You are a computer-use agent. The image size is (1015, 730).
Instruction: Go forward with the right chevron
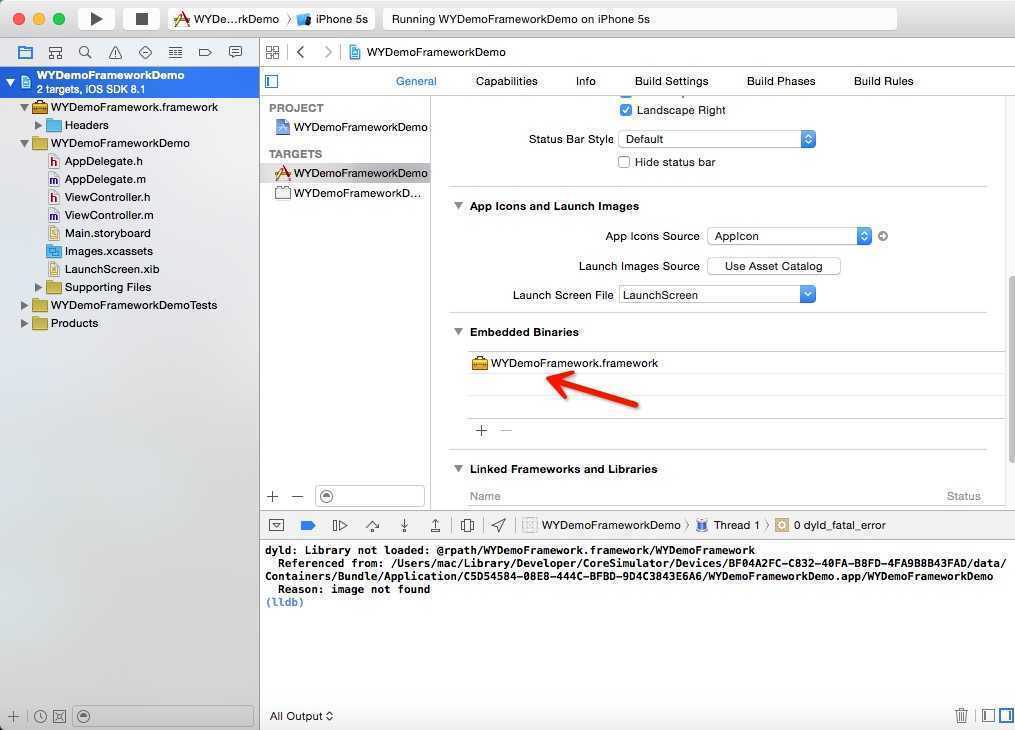point(328,52)
